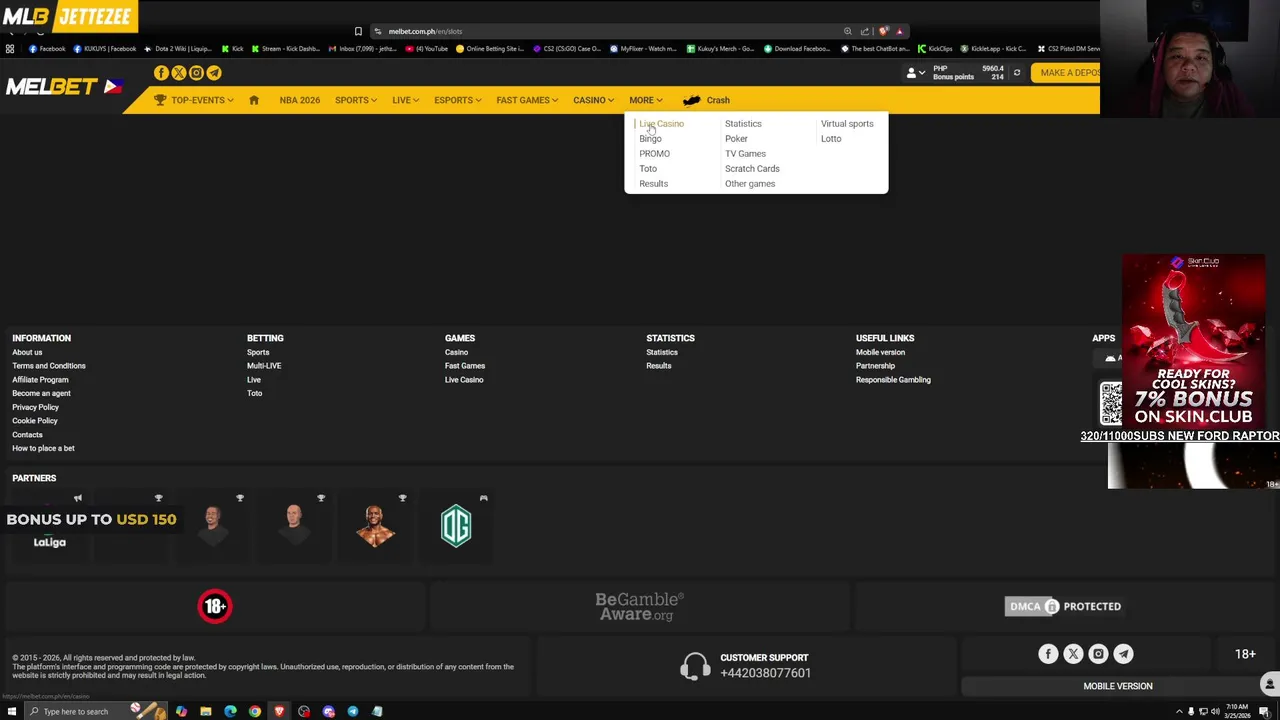Screen dimensions: 1280x720
Task: Refresh account balance icon
Action: coord(1017,73)
